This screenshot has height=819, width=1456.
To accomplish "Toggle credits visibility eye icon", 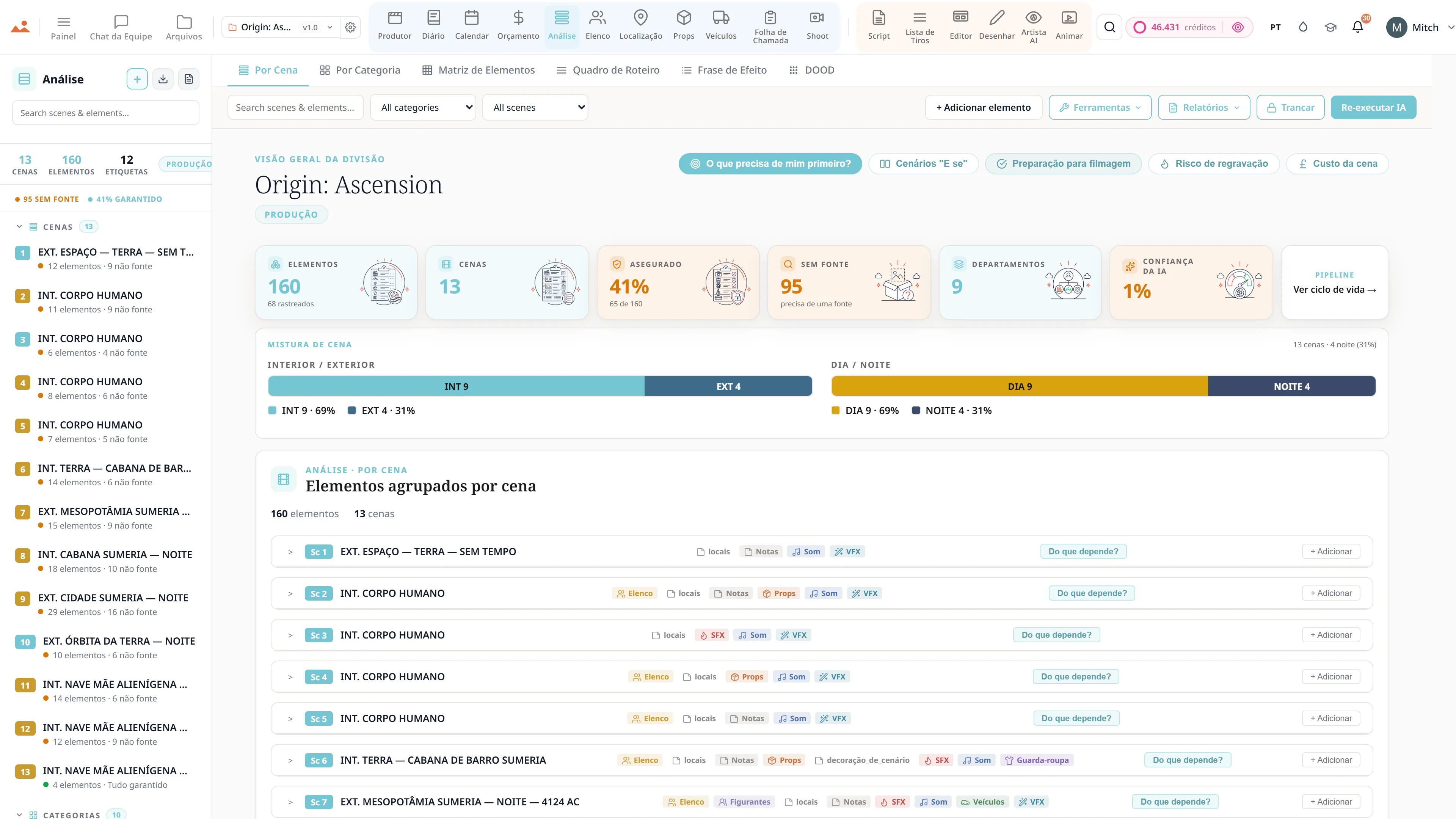I will click(x=1238, y=27).
